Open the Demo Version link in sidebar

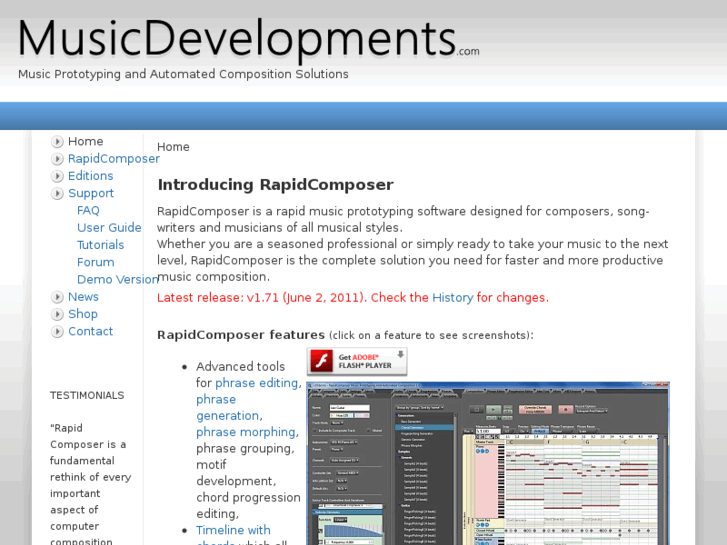[x=117, y=279]
